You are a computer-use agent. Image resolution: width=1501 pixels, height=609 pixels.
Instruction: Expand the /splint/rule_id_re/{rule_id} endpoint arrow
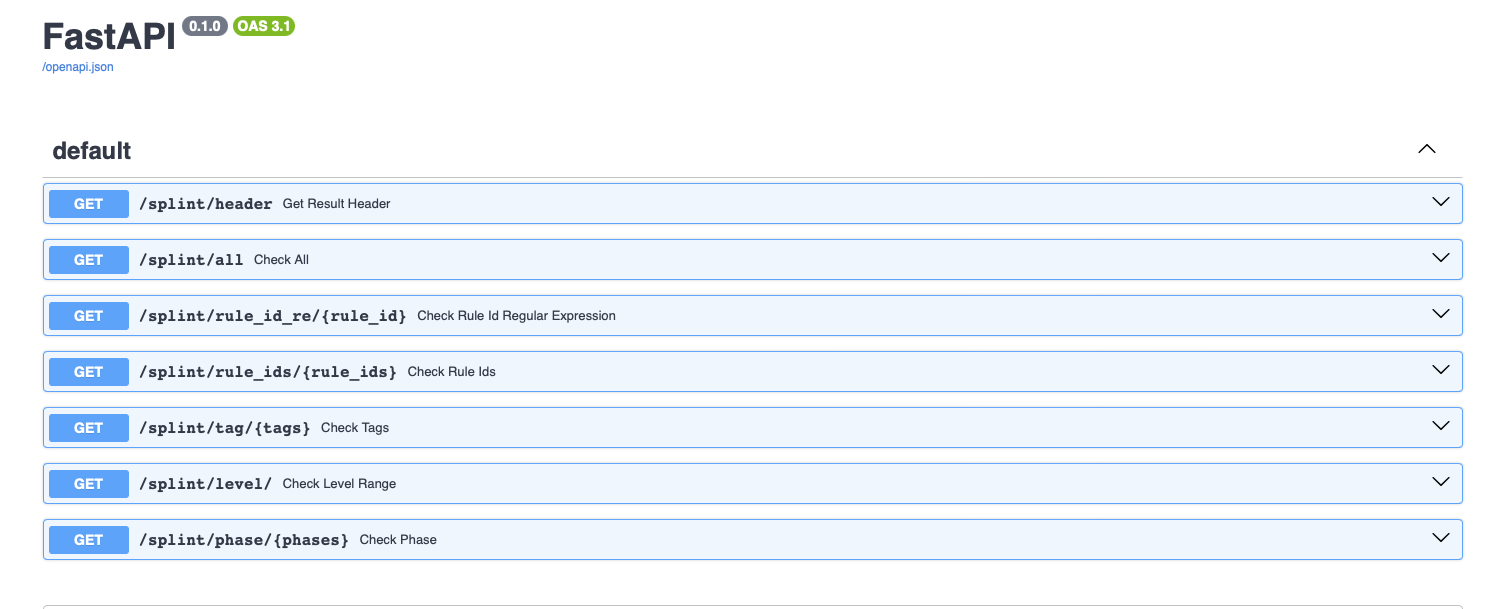[x=1441, y=313]
